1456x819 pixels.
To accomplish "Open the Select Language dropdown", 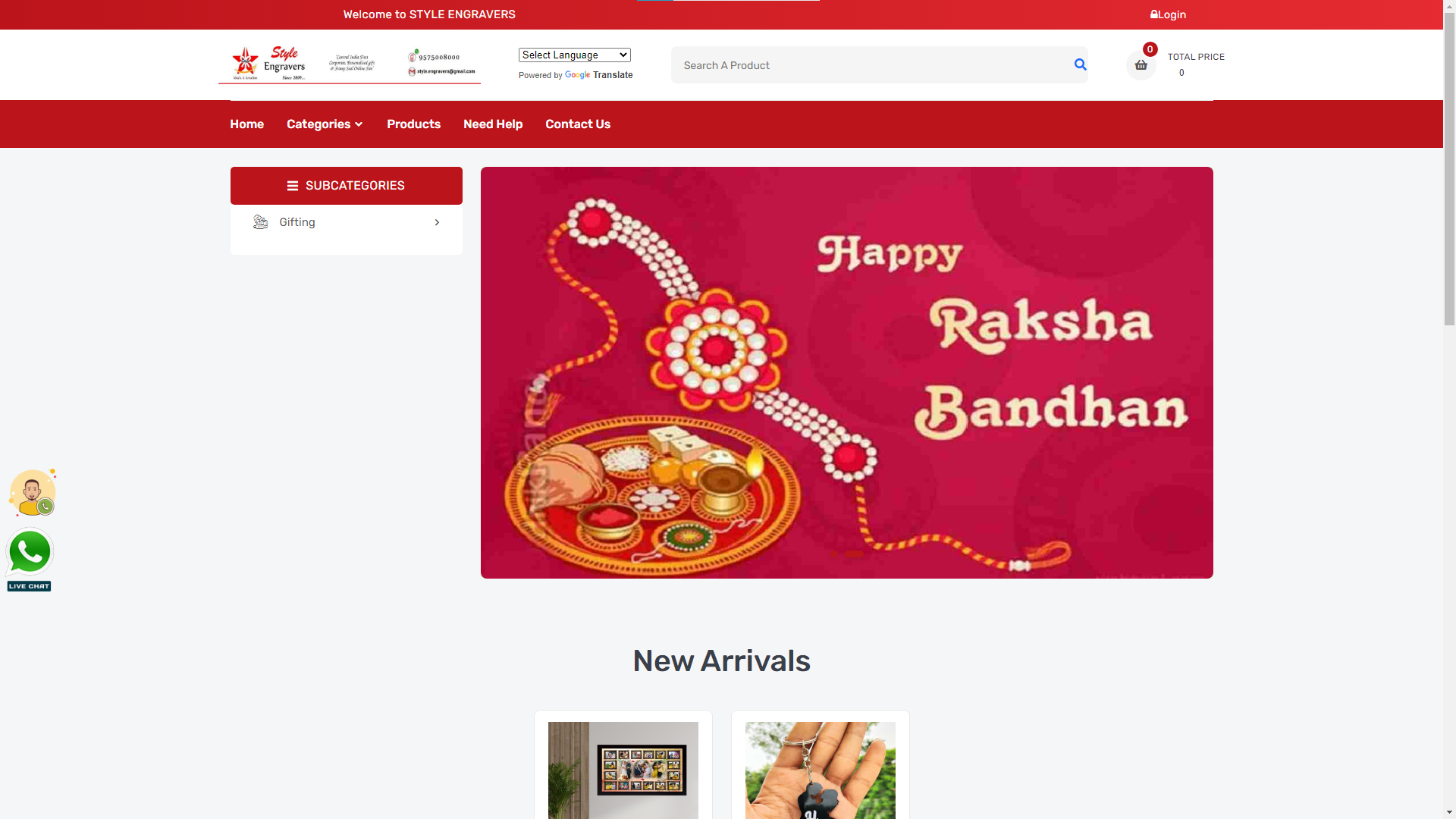I will tap(575, 55).
